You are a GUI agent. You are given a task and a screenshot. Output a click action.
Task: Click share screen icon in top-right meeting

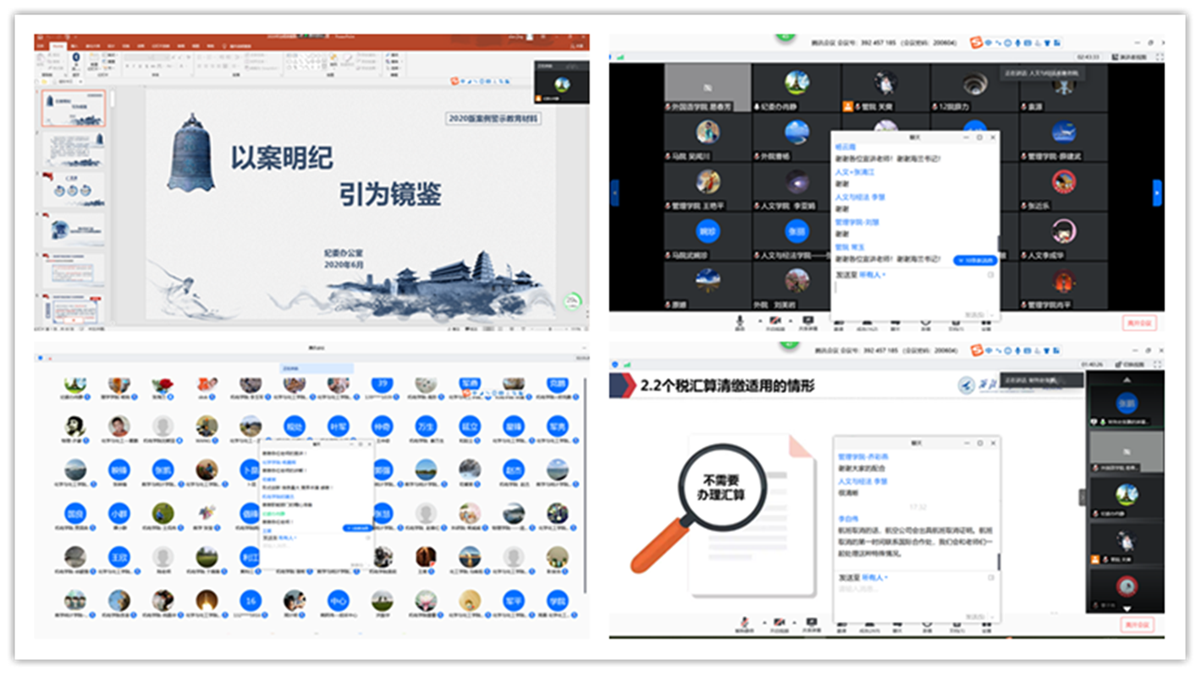808,319
